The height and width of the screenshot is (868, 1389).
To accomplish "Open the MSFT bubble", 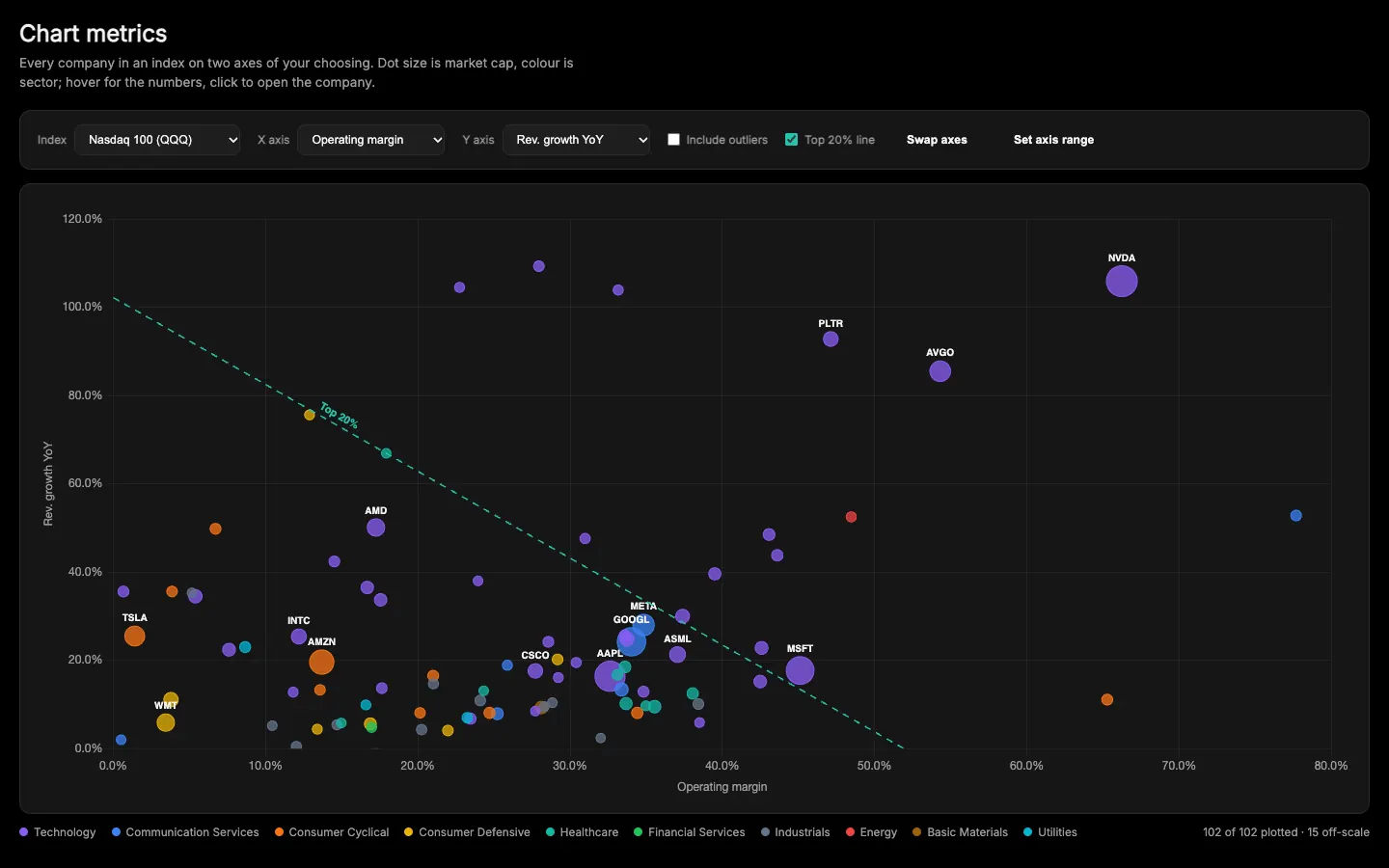I will click(800, 670).
